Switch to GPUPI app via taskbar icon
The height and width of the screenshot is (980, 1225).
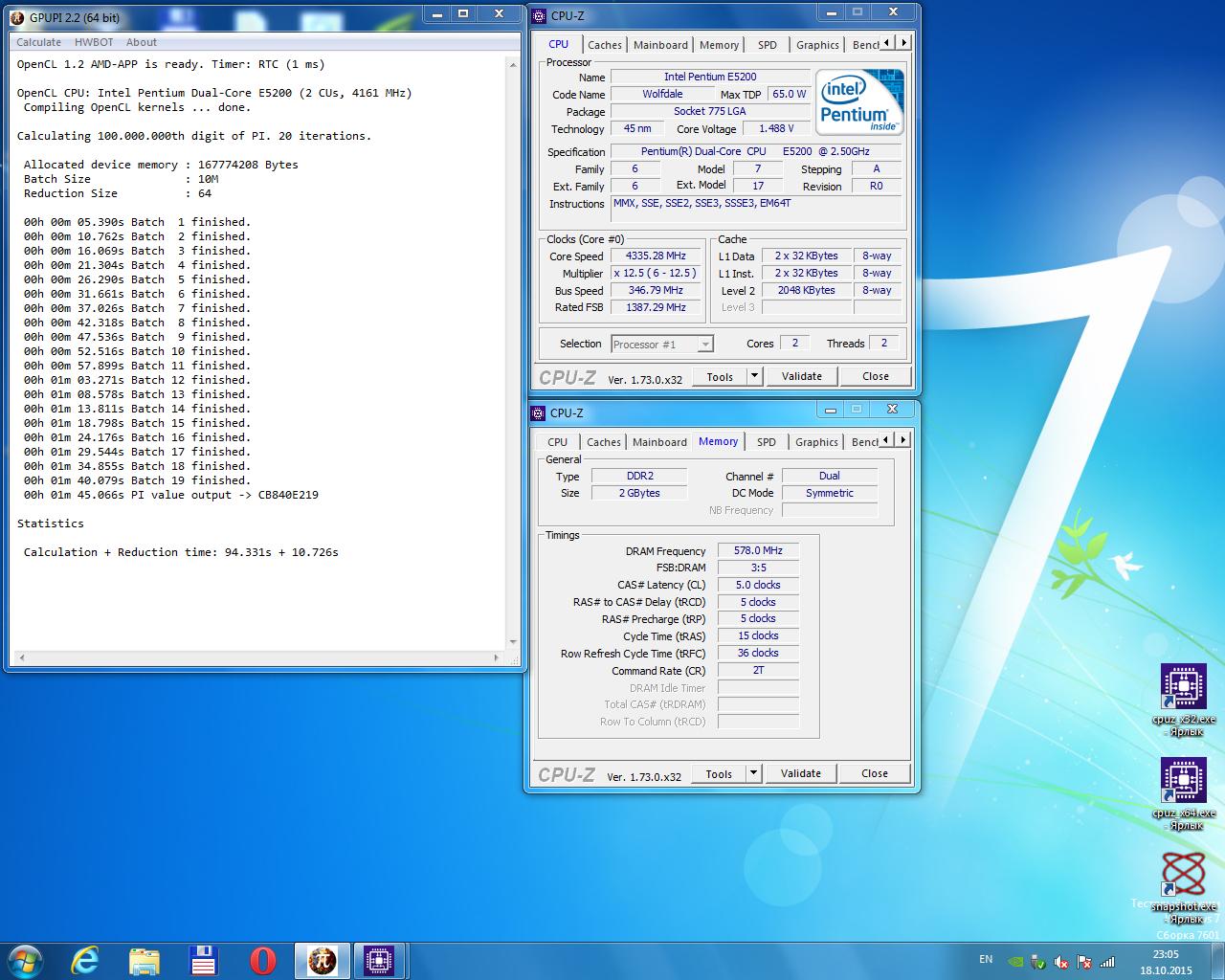[x=322, y=961]
